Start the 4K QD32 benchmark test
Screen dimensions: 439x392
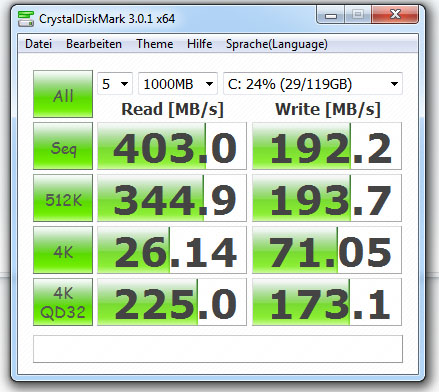[63, 302]
